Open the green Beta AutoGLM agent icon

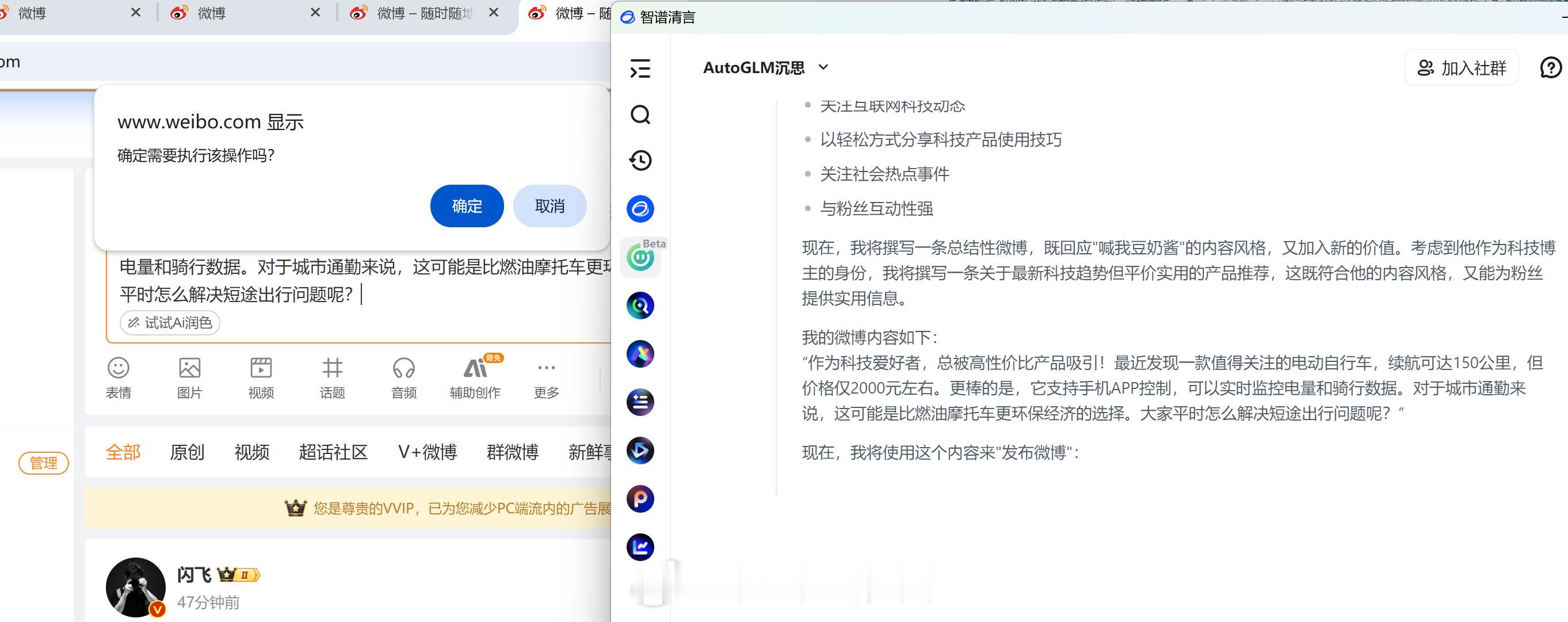(640, 257)
